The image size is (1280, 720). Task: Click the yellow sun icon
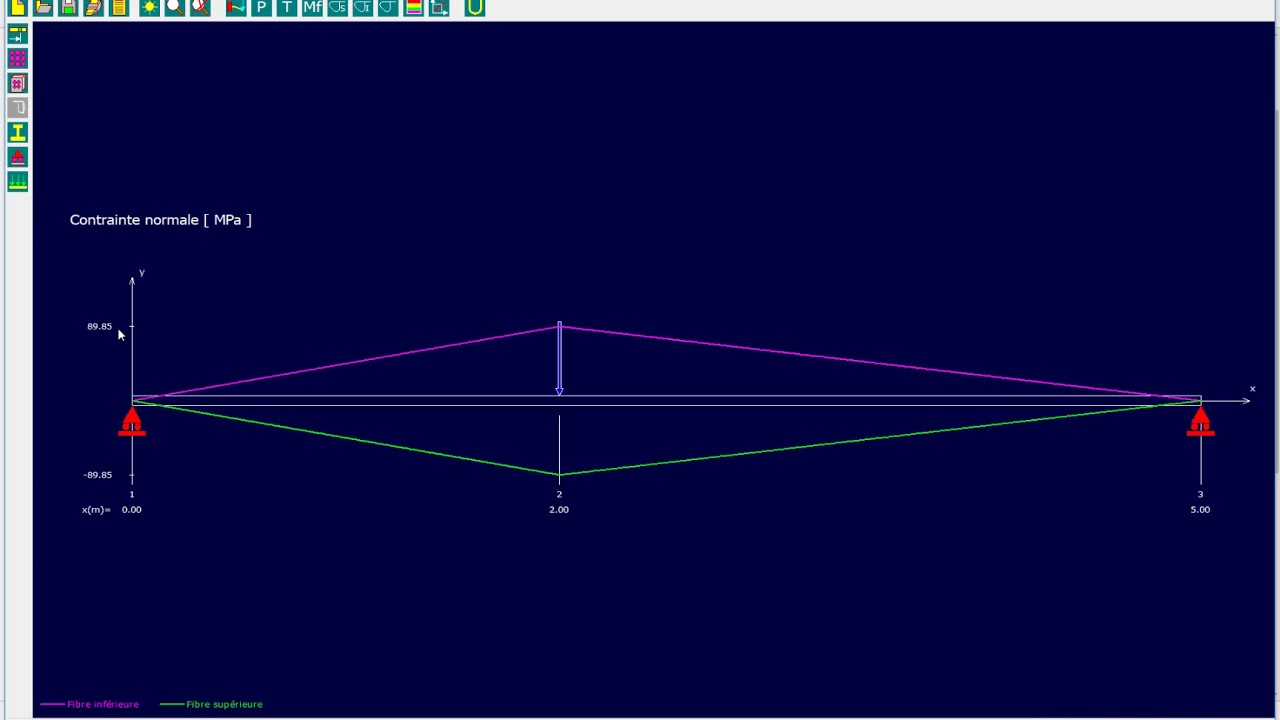pos(149,7)
